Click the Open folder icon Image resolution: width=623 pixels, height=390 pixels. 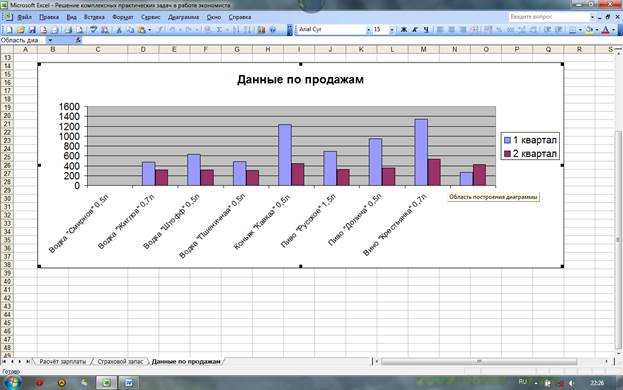pos(20,30)
